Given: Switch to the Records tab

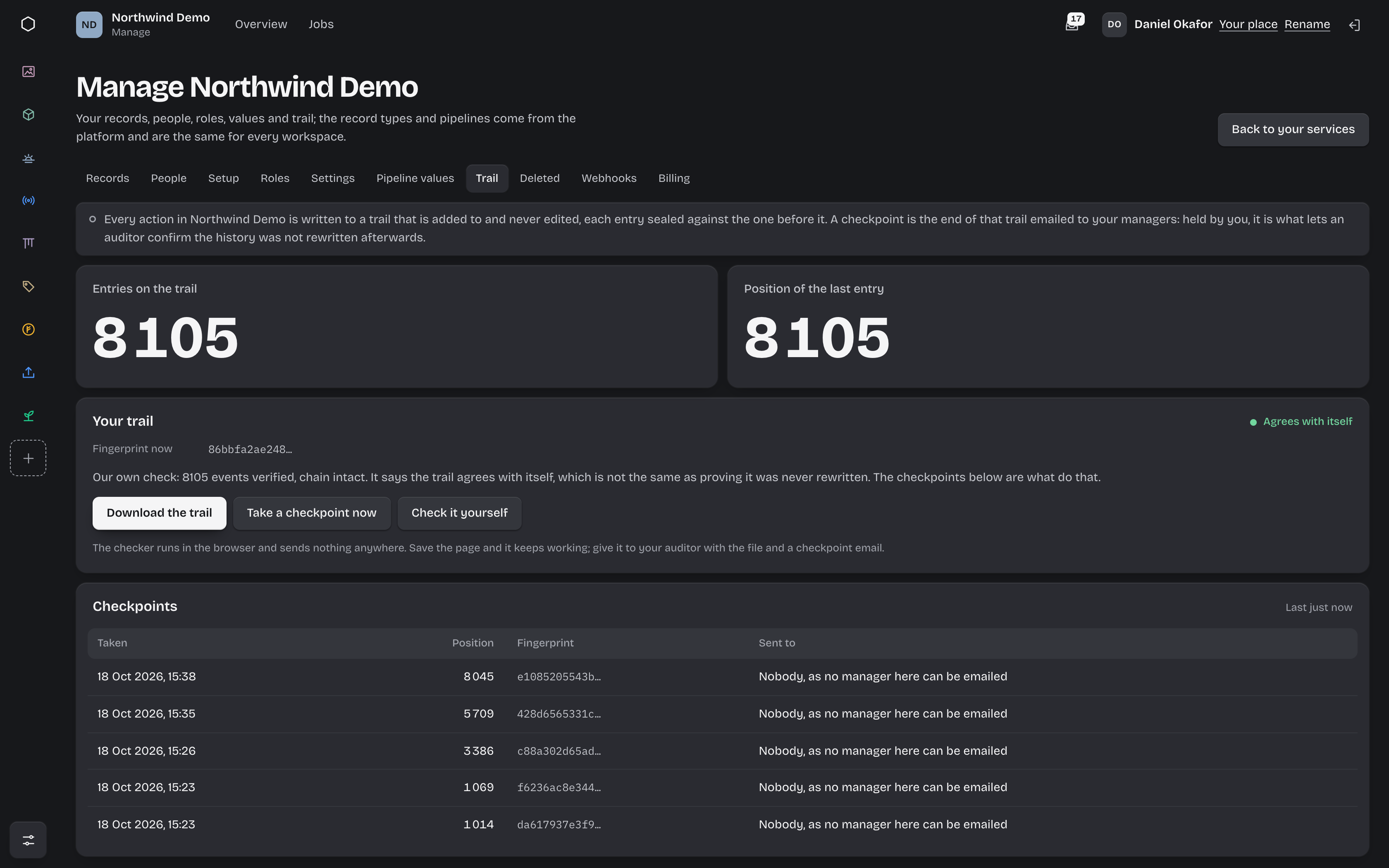Looking at the screenshot, I should 107,179.
